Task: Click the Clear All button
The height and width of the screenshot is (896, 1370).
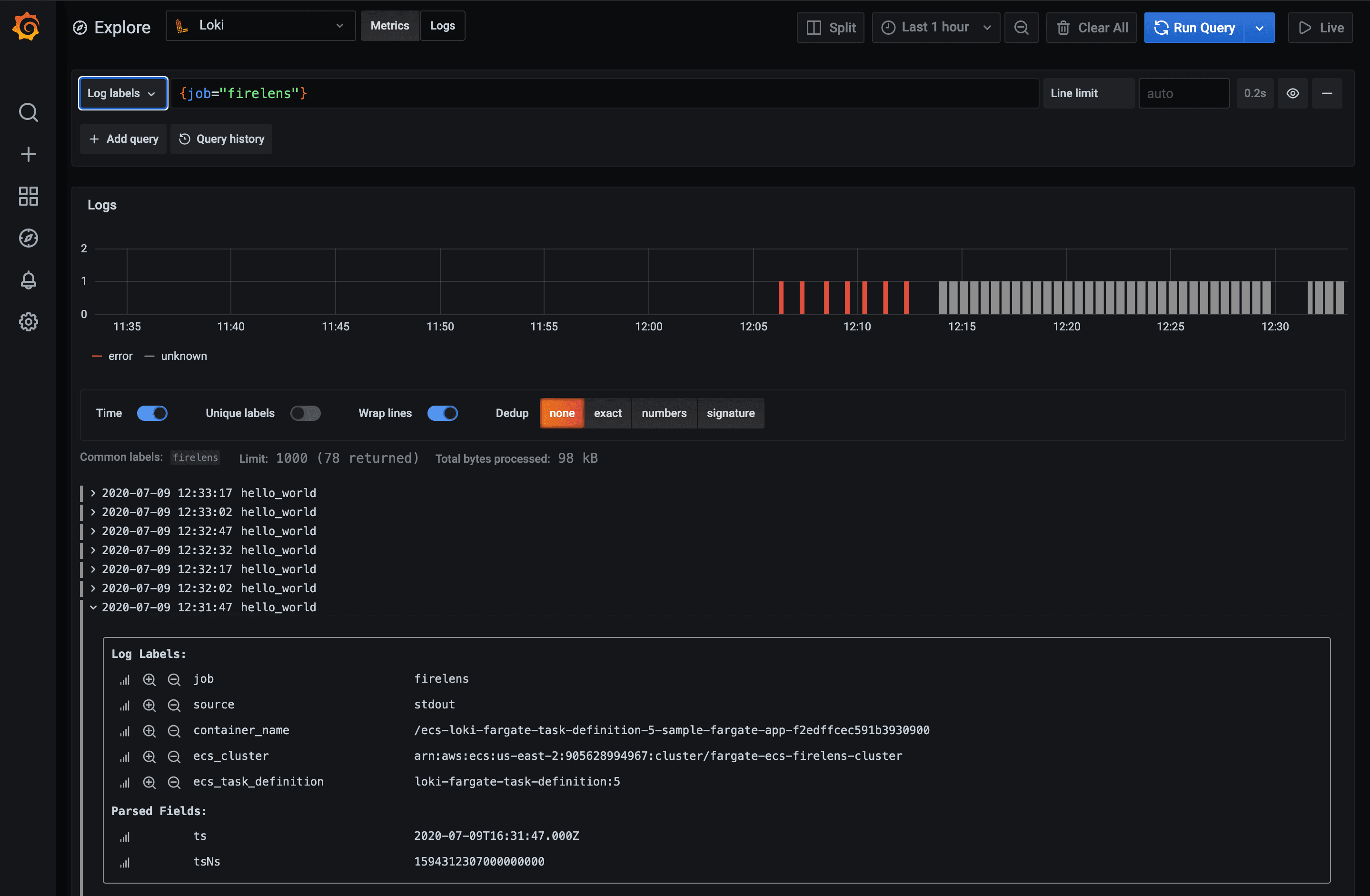Action: coord(1091,27)
